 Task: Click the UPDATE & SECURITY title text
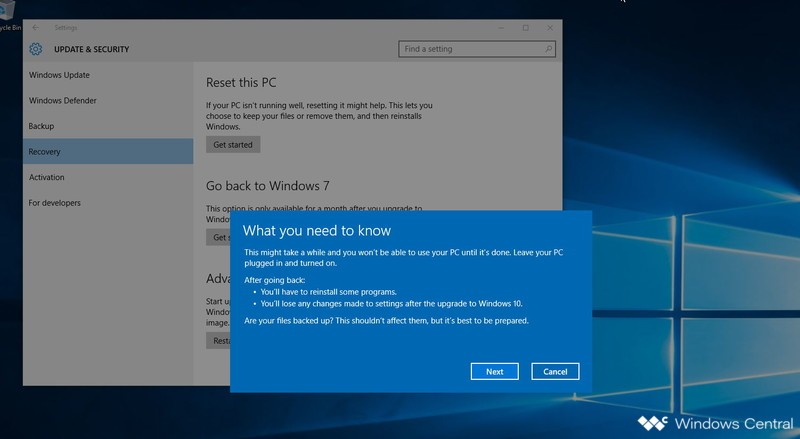(92, 49)
